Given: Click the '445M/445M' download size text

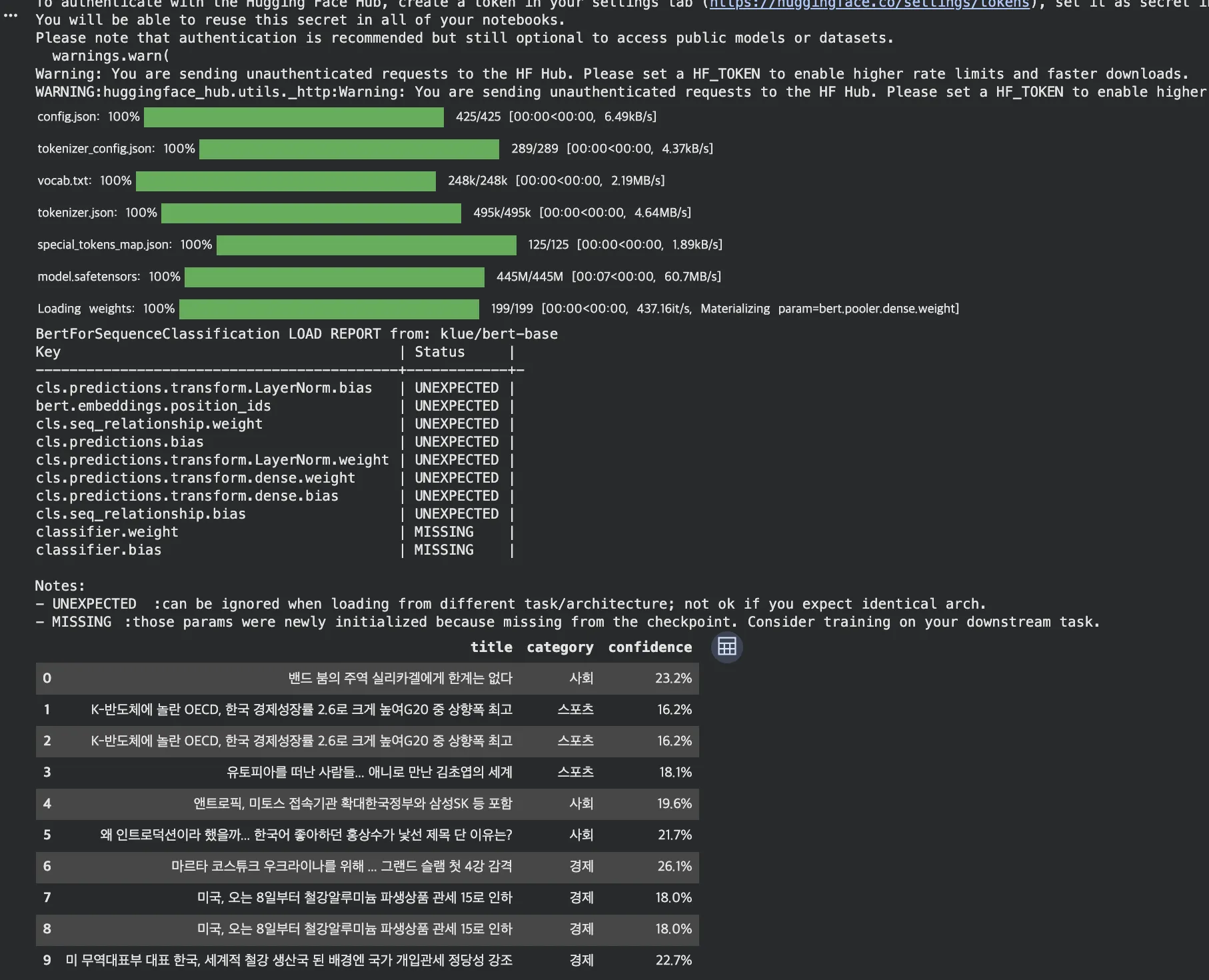Looking at the screenshot, I should point(530,277).
